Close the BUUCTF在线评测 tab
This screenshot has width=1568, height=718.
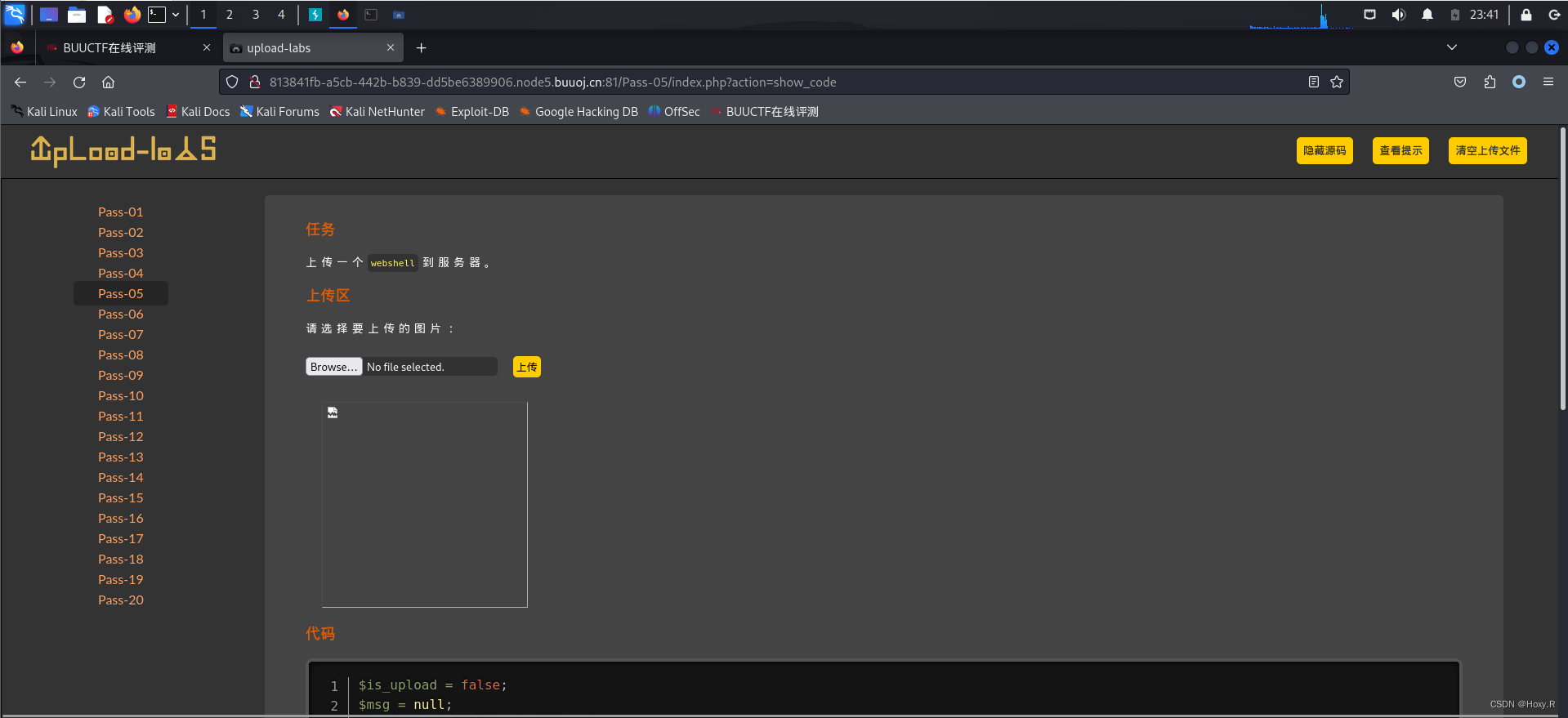point(207,47)
